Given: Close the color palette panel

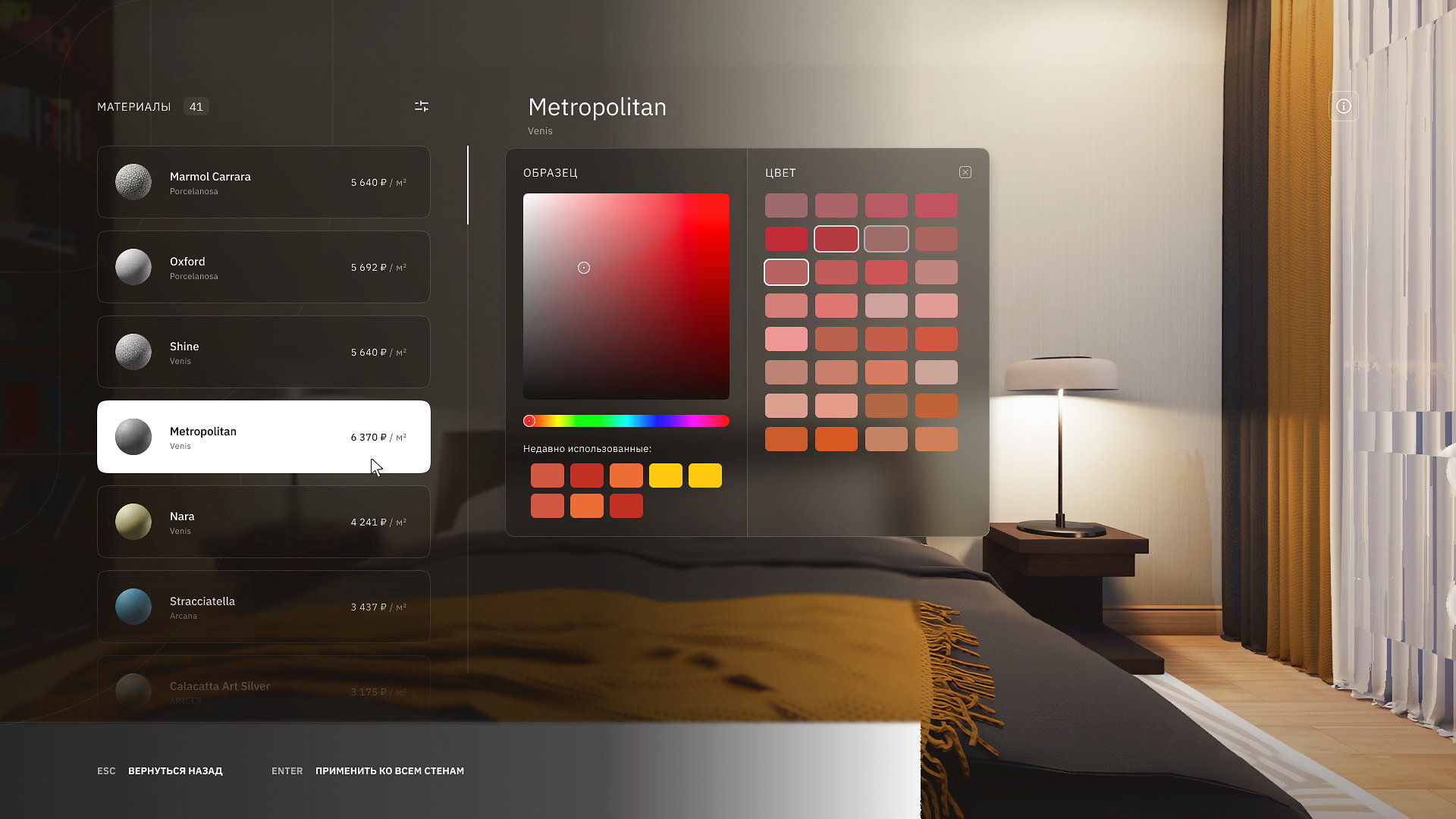Looking at the screenshot, I should [x=965, y=172].
